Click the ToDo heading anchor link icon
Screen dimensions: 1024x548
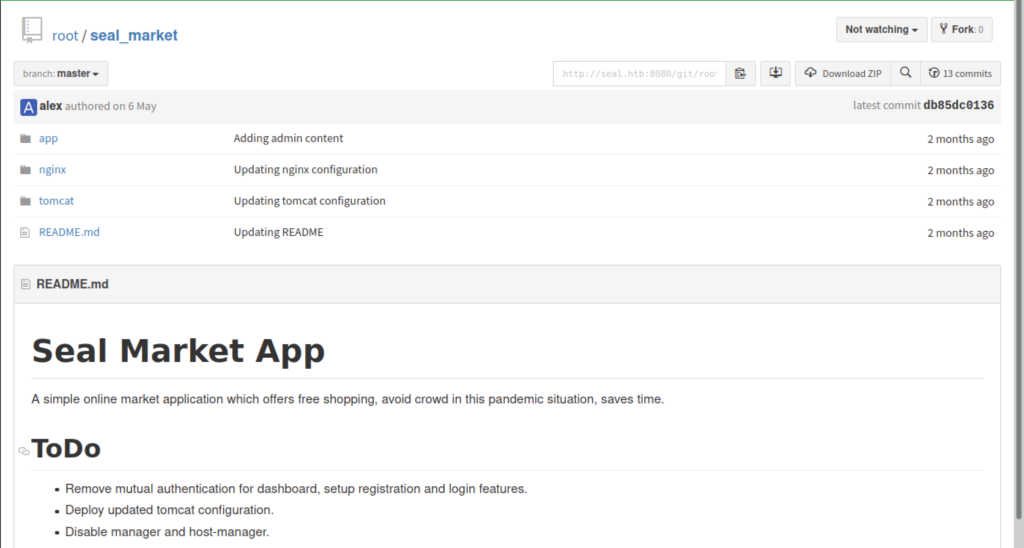pyautogui.click(x=24, y=451)
